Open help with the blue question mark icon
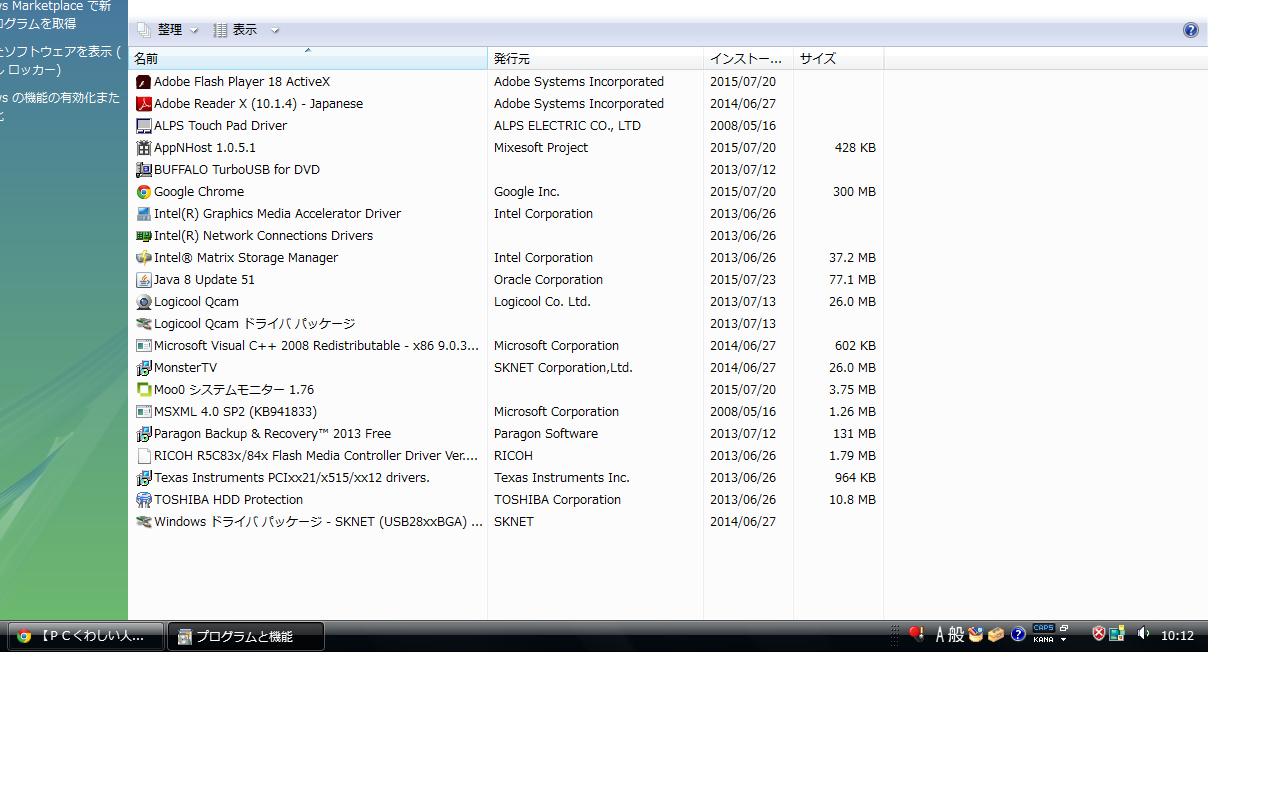 tap(1191, 30)
